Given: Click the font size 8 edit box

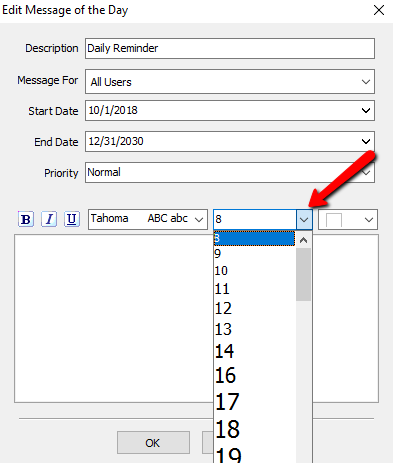Looking at the screenshot, I should pyautogui.click(x=255, y=219).
